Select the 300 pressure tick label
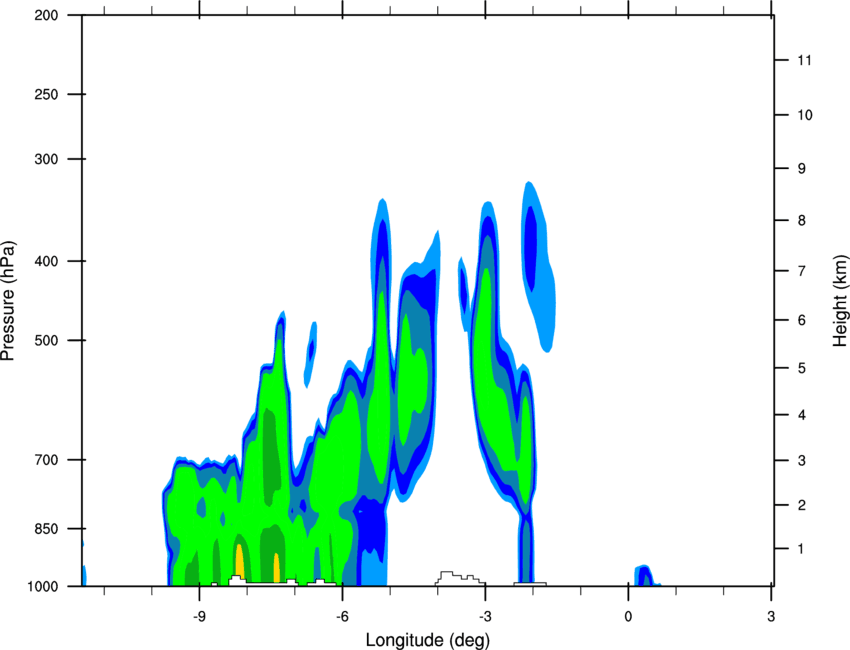This screenshot has width=850, height=650. (x=46, y=159)
